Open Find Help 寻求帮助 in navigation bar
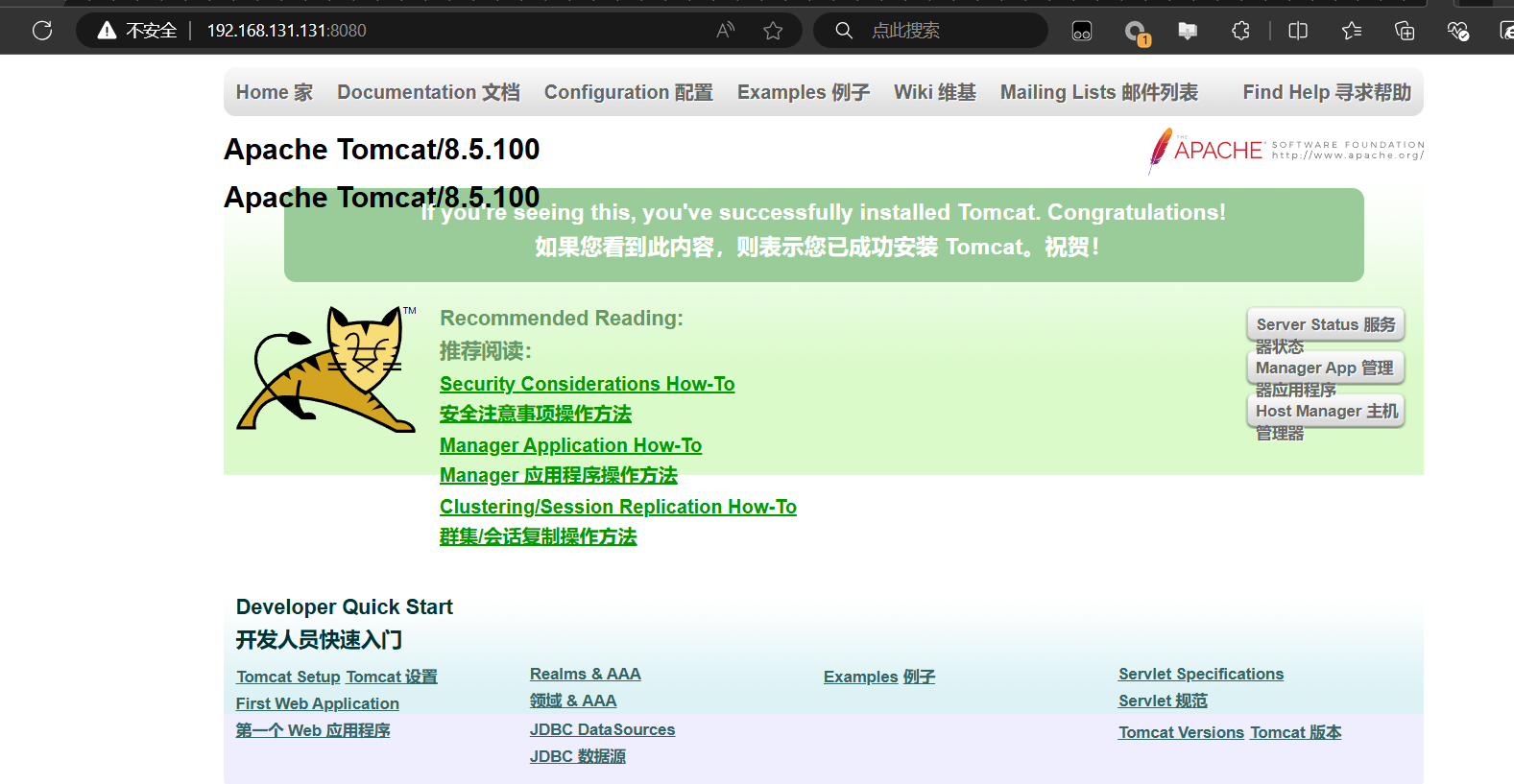1514x784 pixels. pos(1327,92)
